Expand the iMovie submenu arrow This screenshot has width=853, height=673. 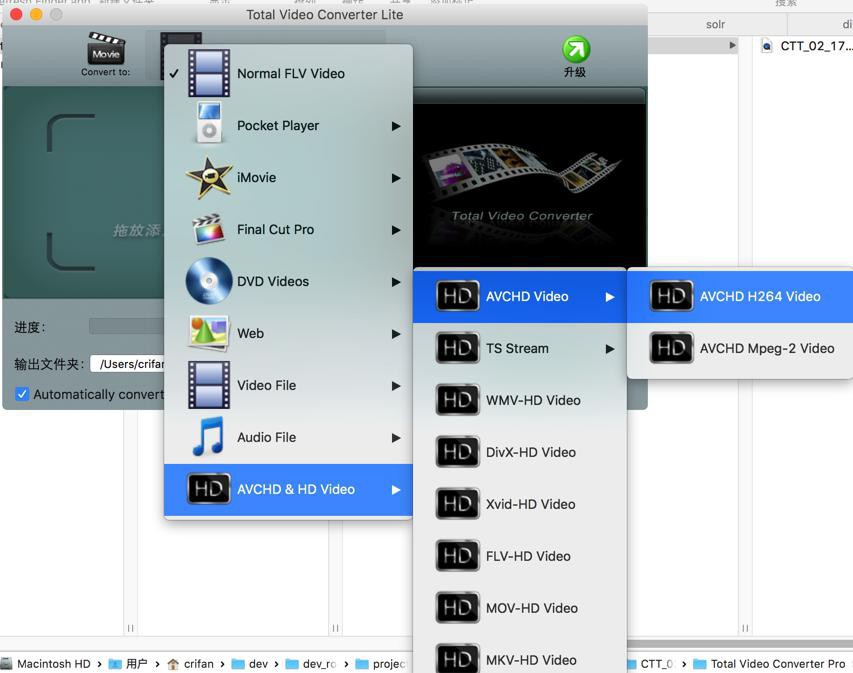coord(396,178)
